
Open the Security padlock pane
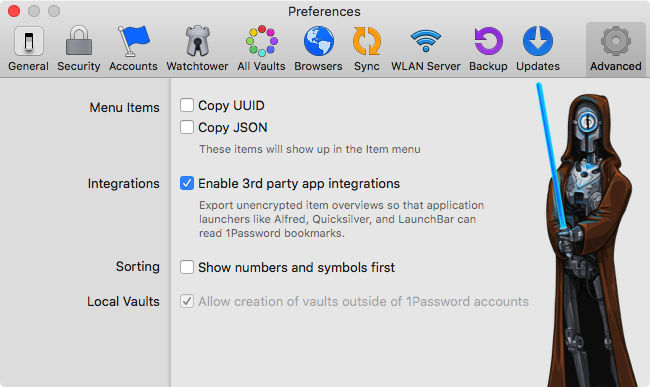pos(79,49)
